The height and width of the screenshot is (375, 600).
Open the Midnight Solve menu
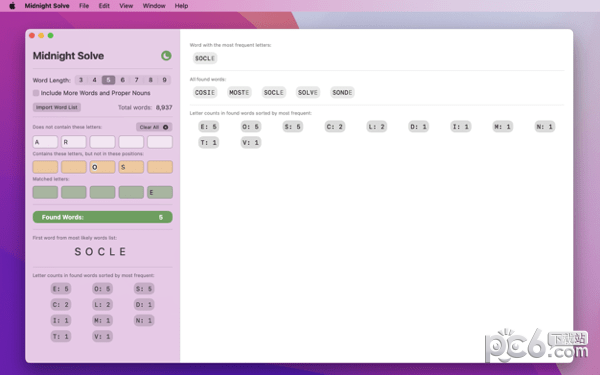47,6
